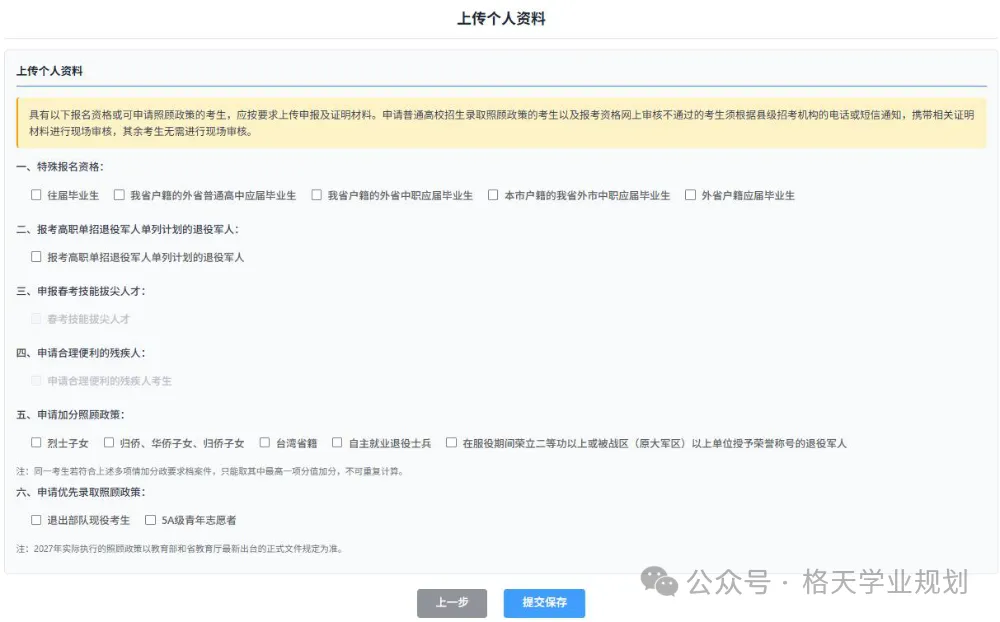Click the 五、申请加分照顾政策 heading
Image resolution: width=1000 pixels, height=622 pixels.
pos(71,415)
